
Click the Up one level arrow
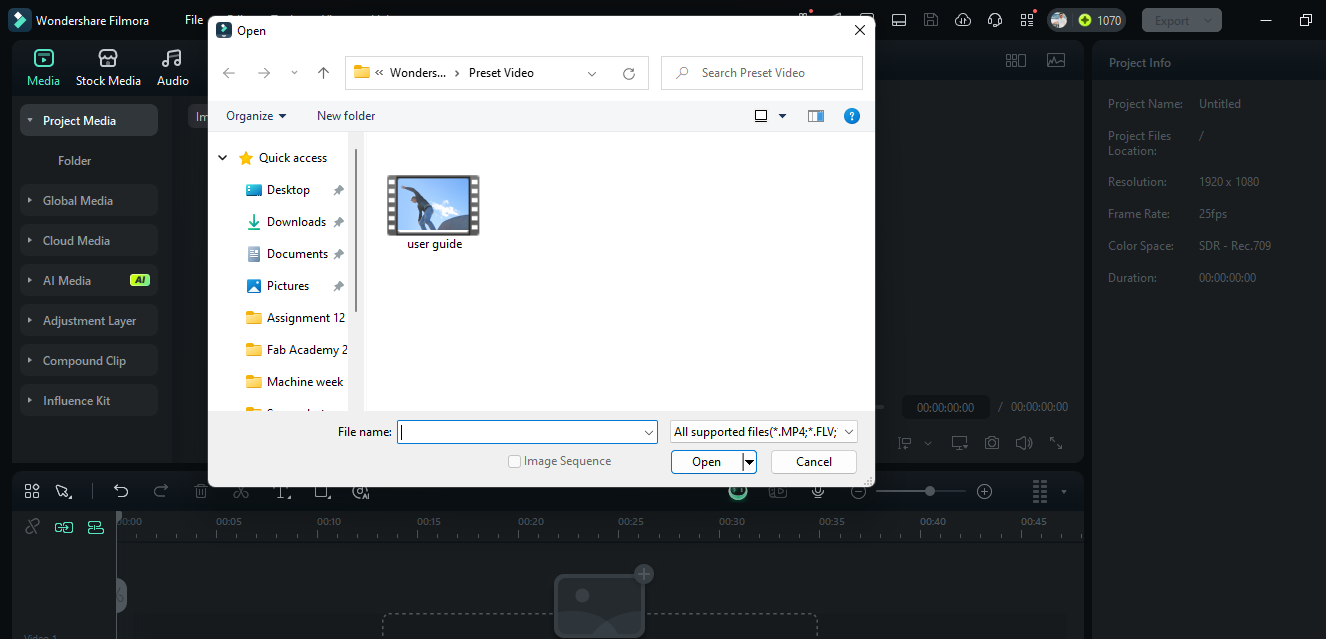pos(323,73)
